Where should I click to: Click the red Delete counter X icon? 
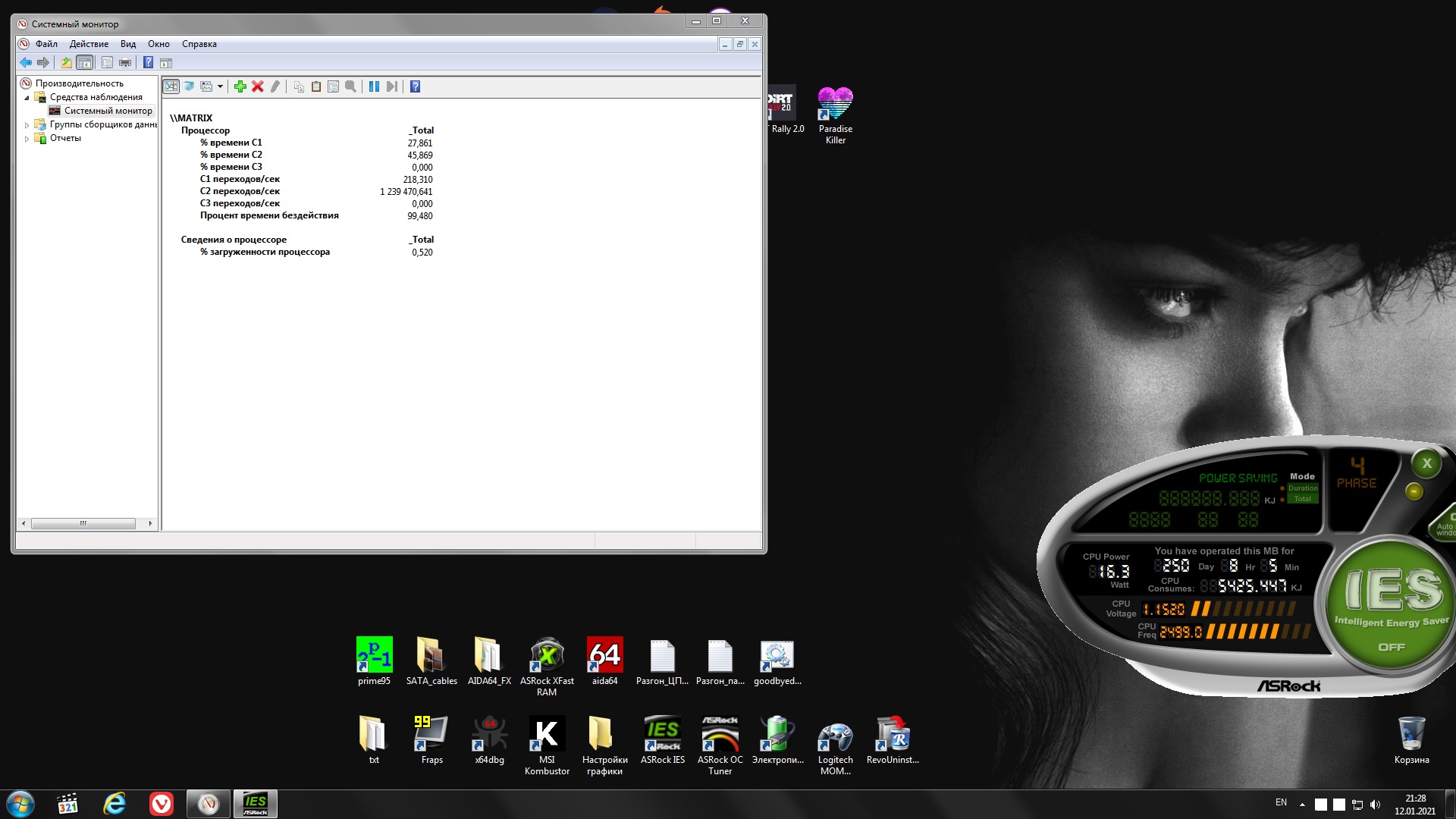(x=258, y=86)
